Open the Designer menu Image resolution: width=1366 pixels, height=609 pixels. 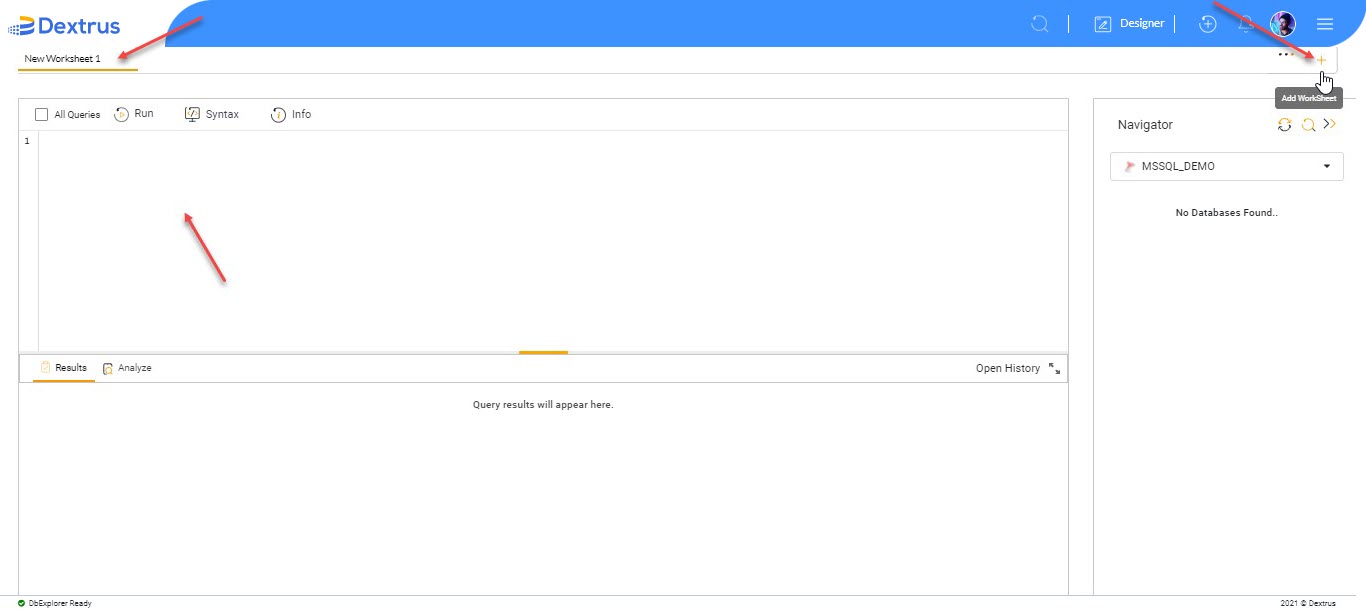click(x=1129, y=24)
